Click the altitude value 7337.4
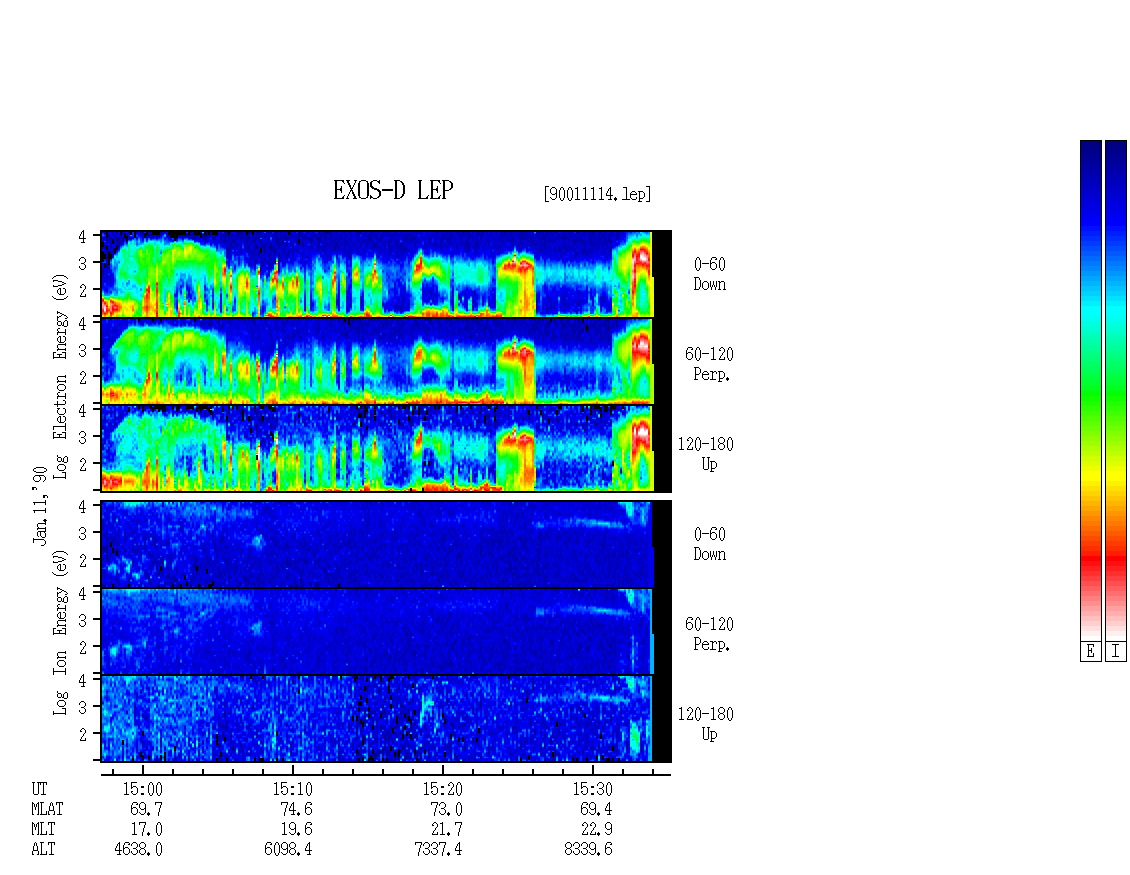 coord(438,850)
